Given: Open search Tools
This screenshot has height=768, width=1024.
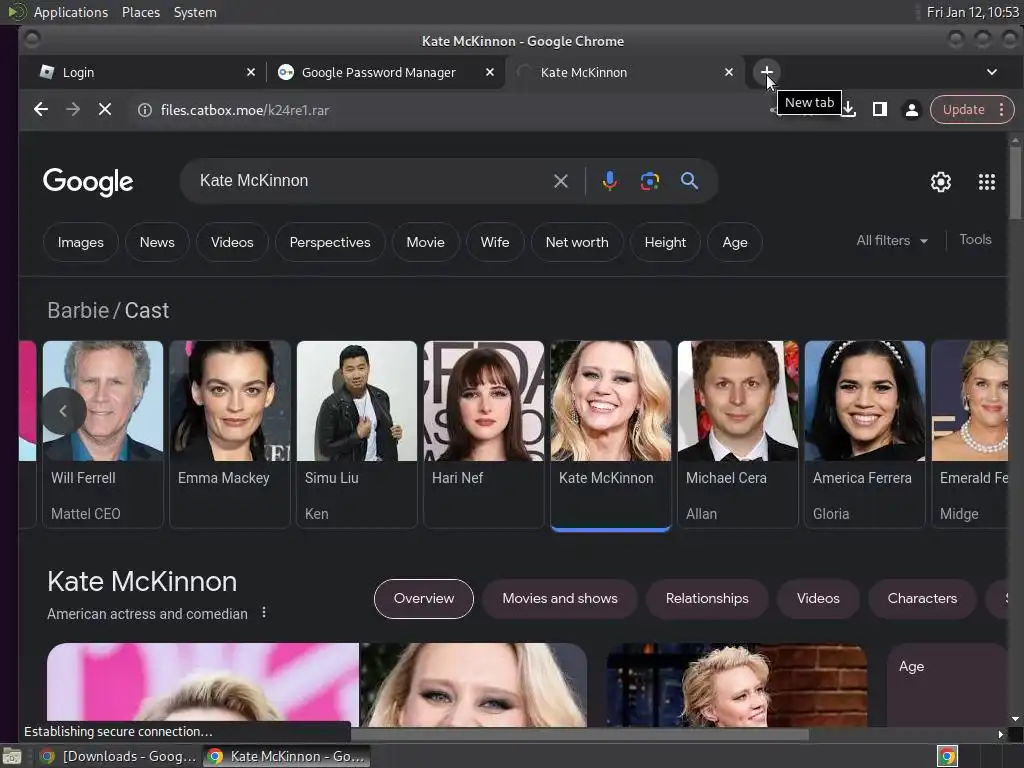Looking at the screenshot, I should [x=975, y=240].
